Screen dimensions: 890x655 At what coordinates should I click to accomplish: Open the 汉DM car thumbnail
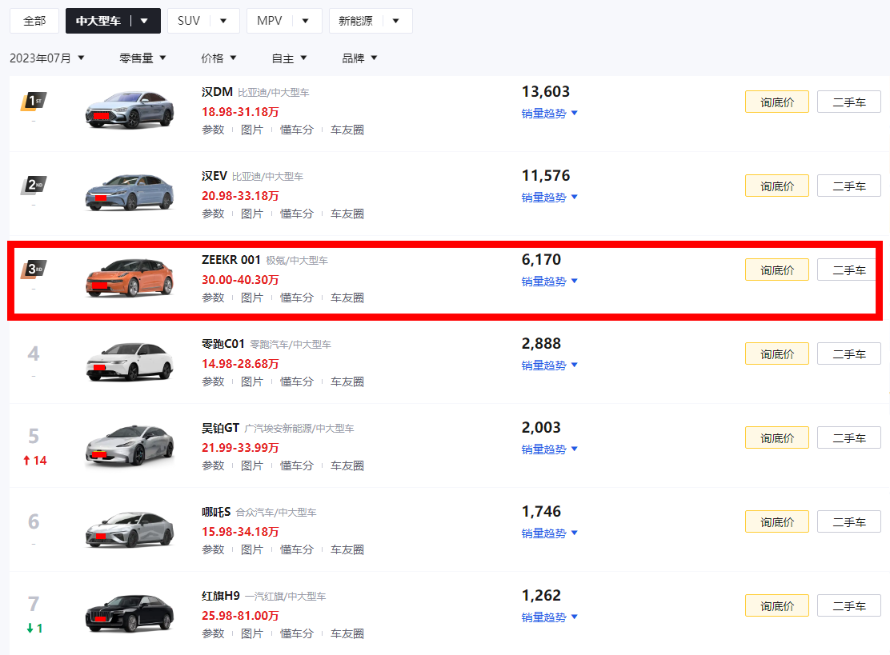tap(129, 110)
